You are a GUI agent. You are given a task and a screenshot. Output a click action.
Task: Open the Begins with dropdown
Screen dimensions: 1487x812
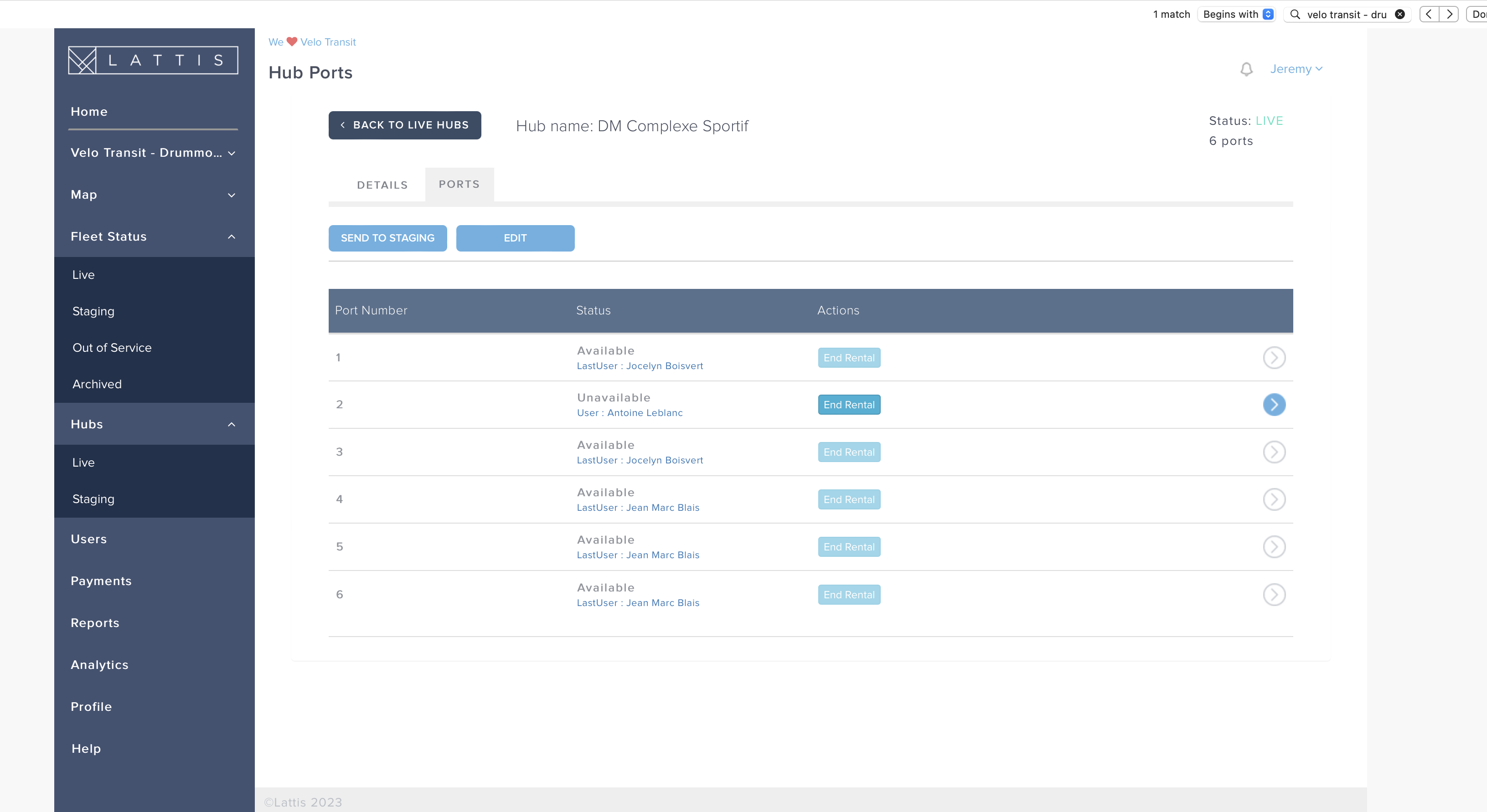(1238, 15)
